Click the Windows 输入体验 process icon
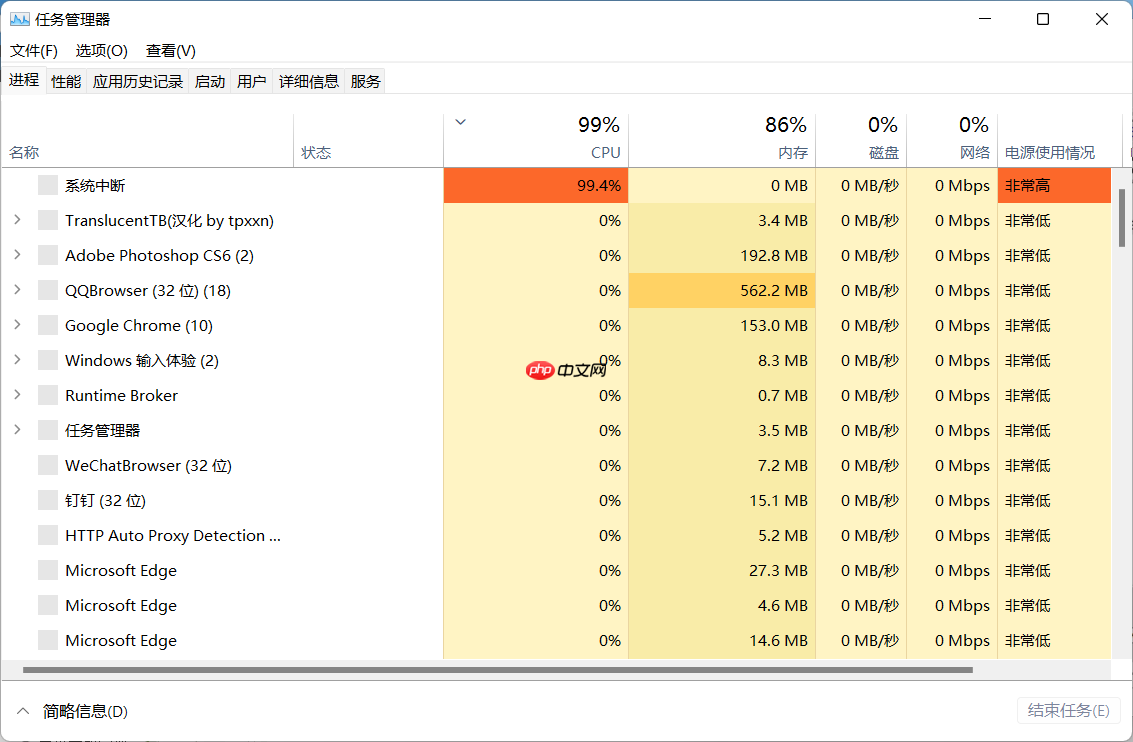The width and height of the screenshot is (1133, 742). pos(48,360)
